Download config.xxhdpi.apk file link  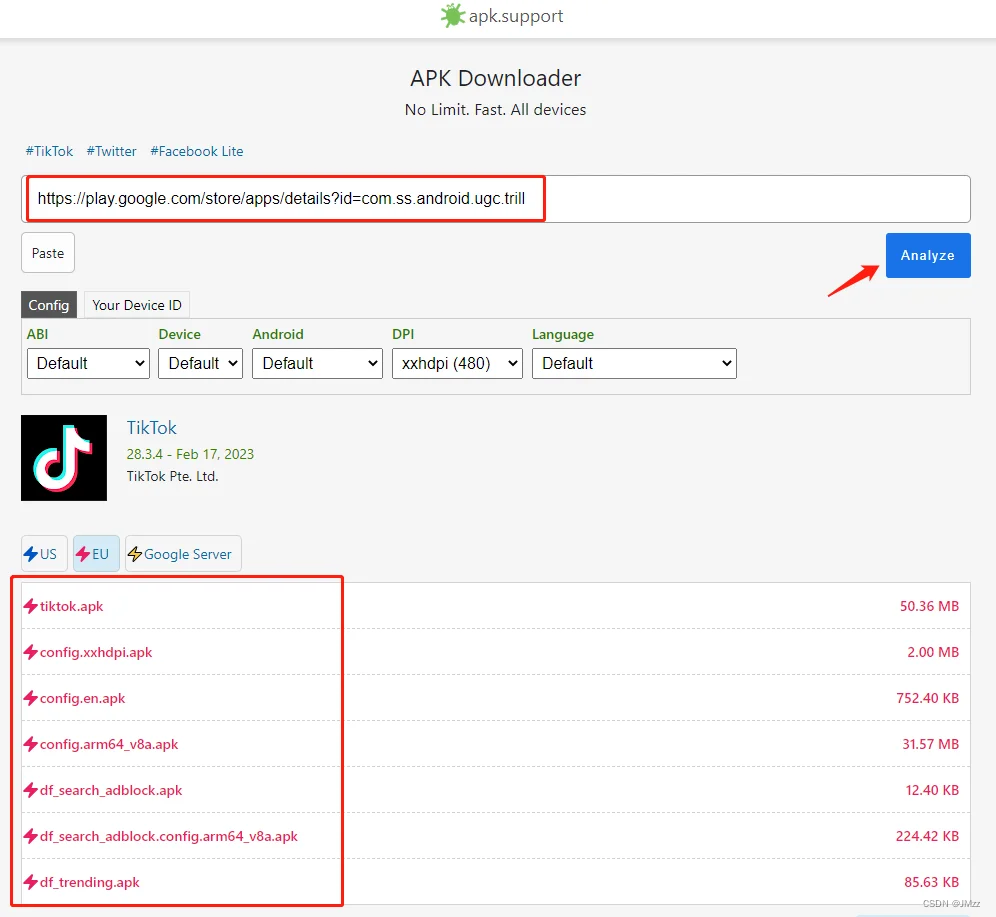click(x=96, y=652)
